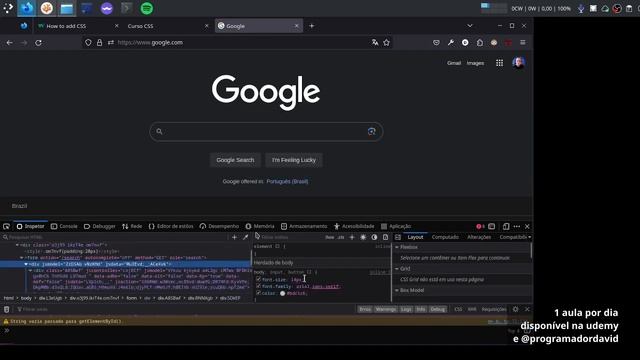Collapse the Grid section
Image resolution: width=640 pixels, height=360 pixels.
click(397, 269)
